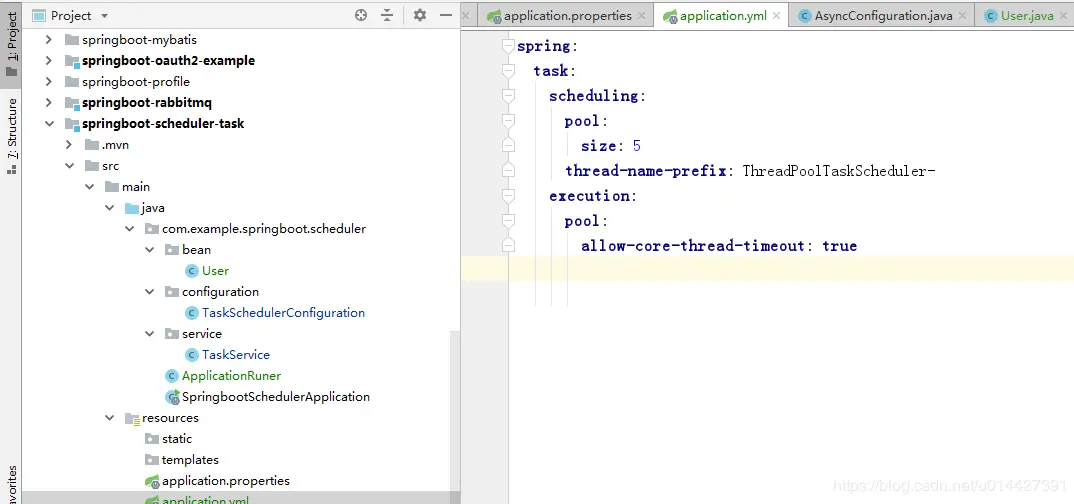The image size is (1074, 504).
Task: Select the TaskService class
Action: pyautogui.click(x=236, y=355)
